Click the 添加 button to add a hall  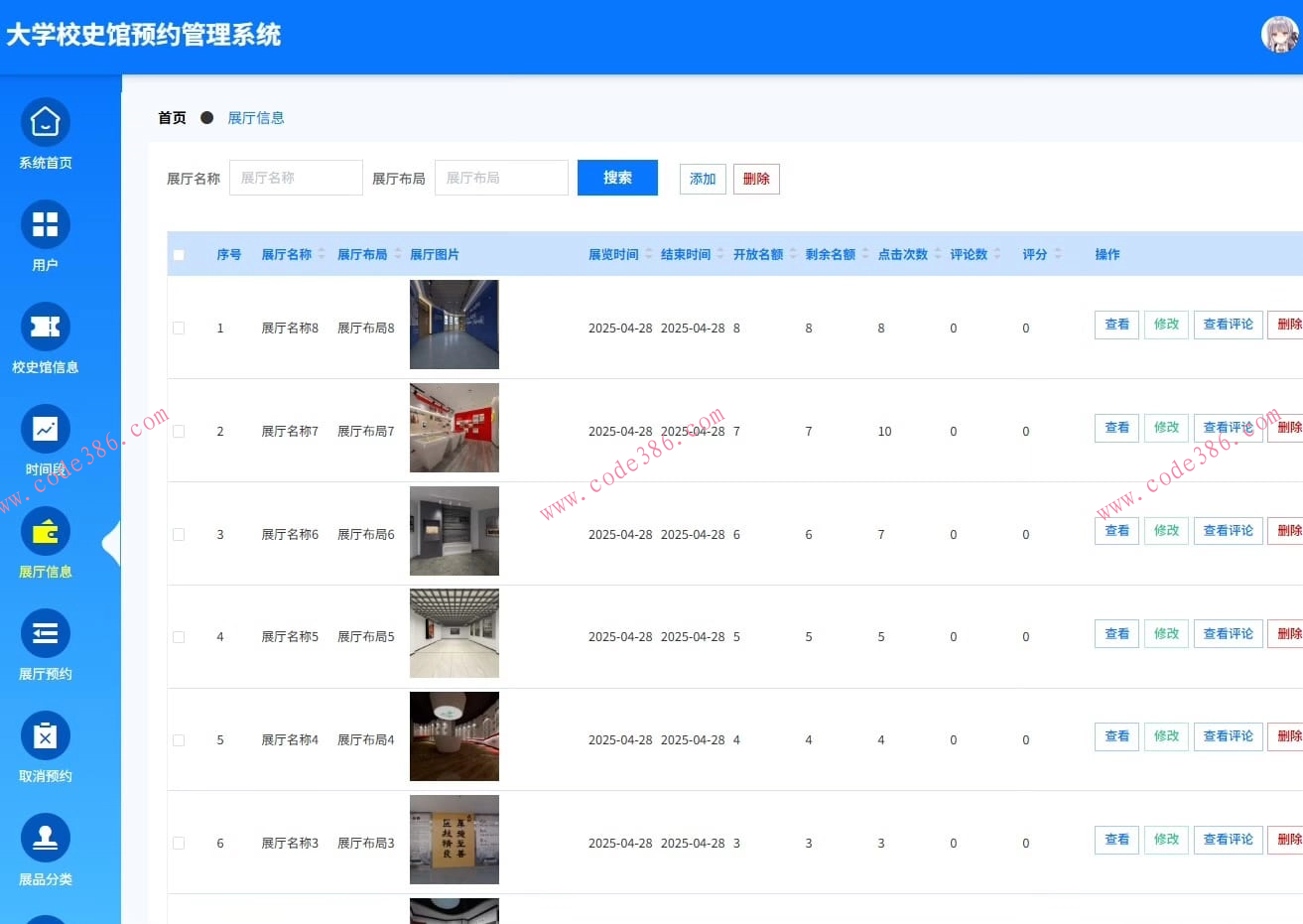click(x=702, y=179)
